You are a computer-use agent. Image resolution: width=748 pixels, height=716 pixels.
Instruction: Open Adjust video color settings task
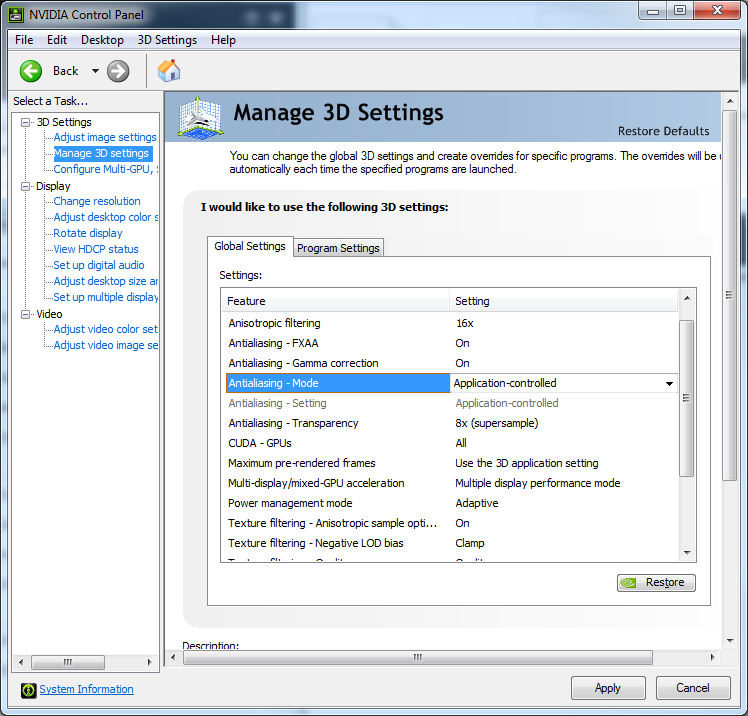pos(105,329)
